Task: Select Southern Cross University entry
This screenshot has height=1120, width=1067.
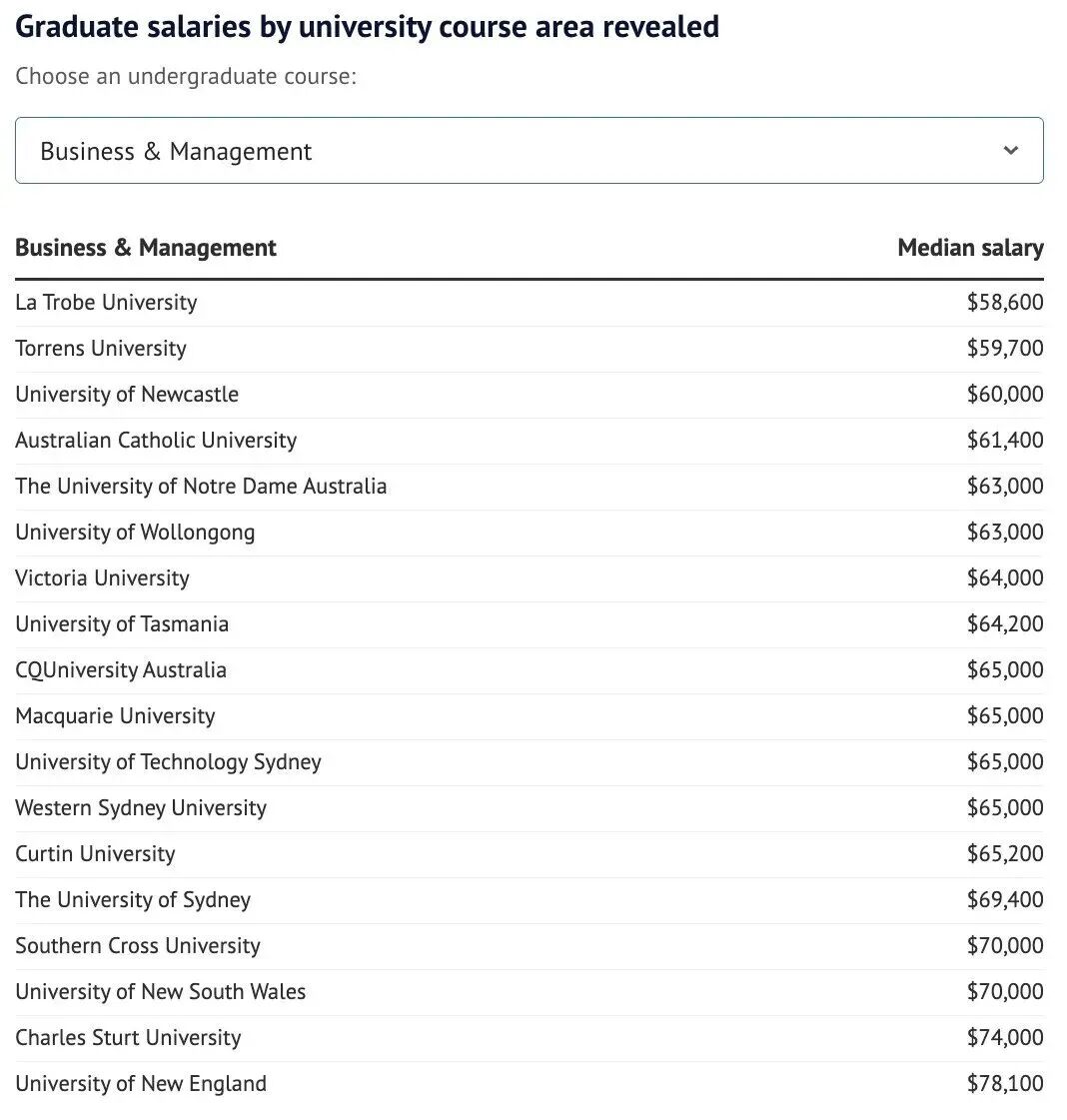Action: click(138, 946)
